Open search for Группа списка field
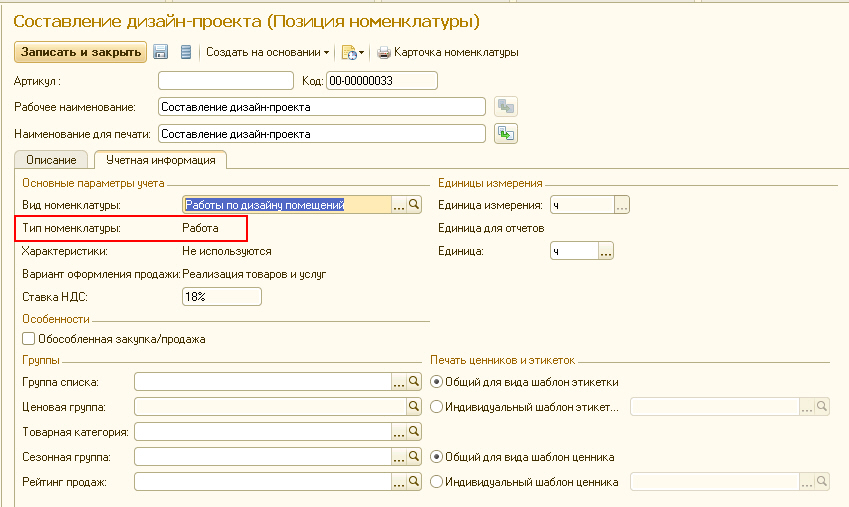Image resolution: width=849 pixels, height=507 pixels. [414, 381]
